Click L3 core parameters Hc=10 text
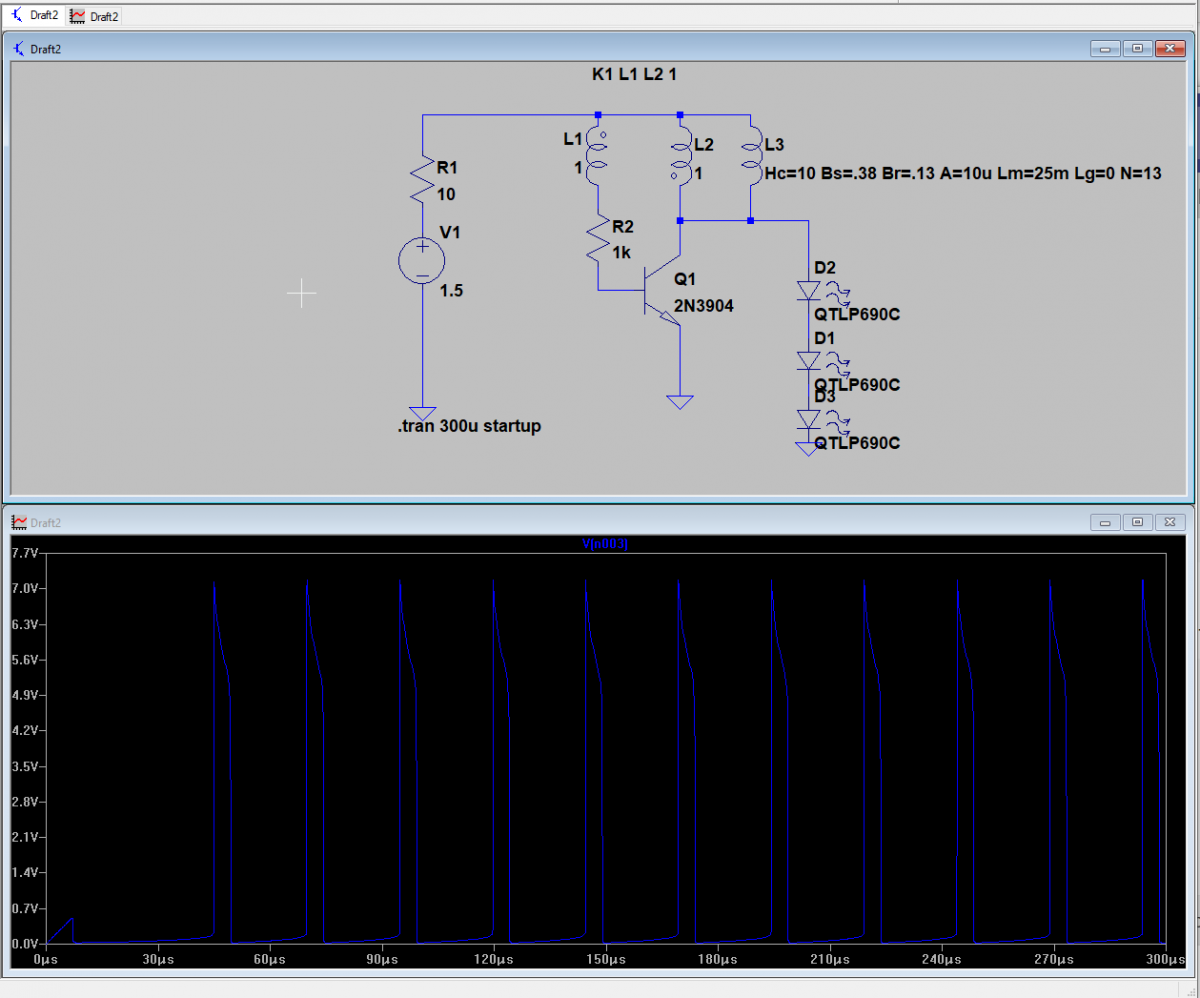Screen dimensions: 1200x998 [x=962, y=173]
